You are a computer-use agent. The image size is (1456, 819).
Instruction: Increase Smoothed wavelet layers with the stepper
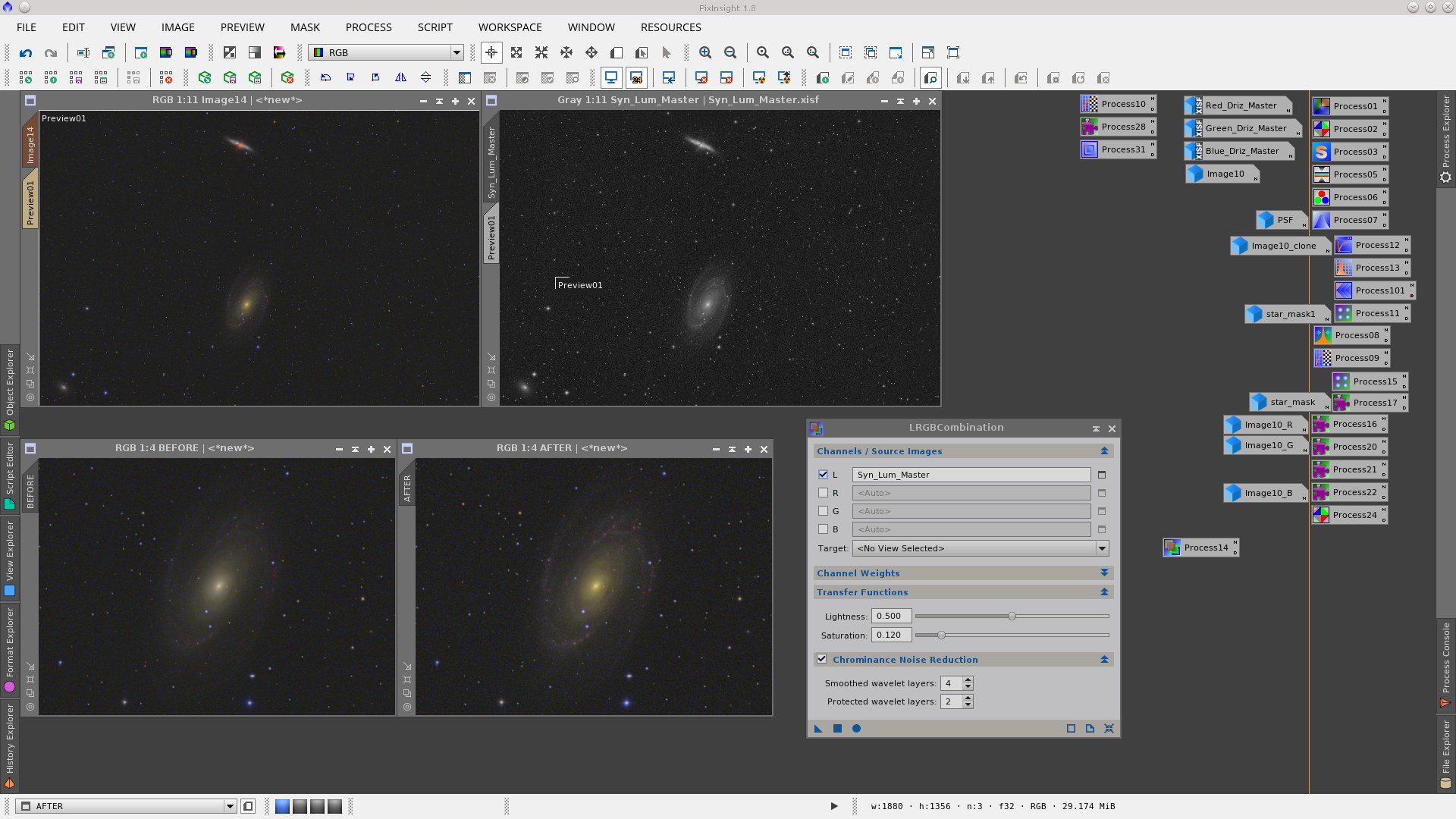tap(968, 680)
